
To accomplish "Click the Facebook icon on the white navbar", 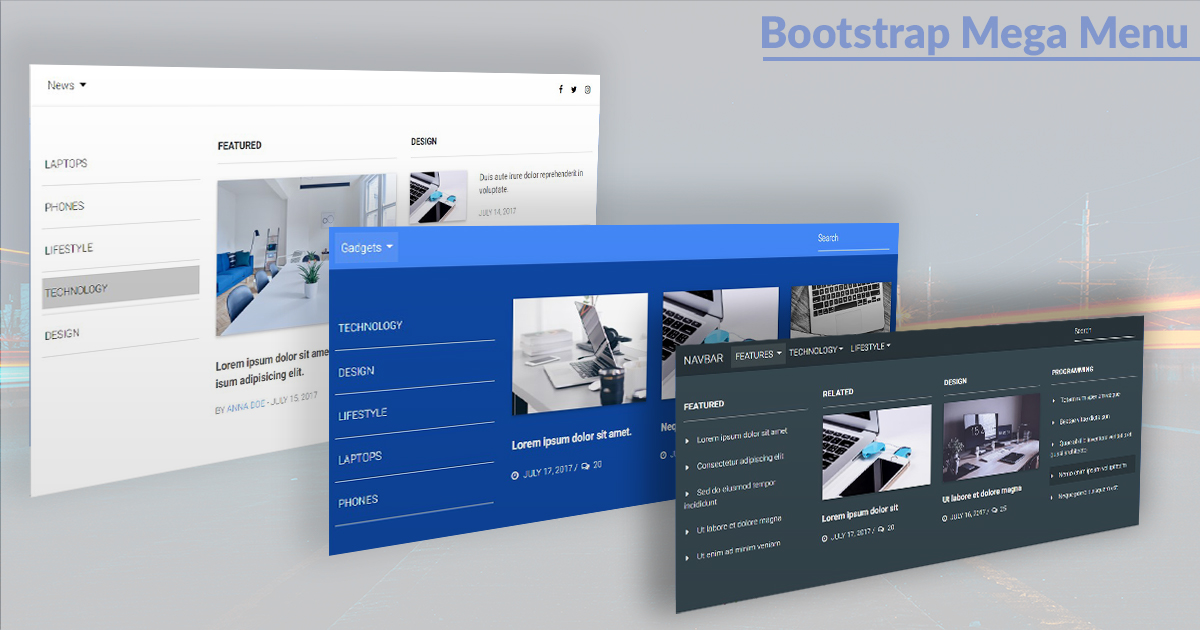I will [560, 89].
